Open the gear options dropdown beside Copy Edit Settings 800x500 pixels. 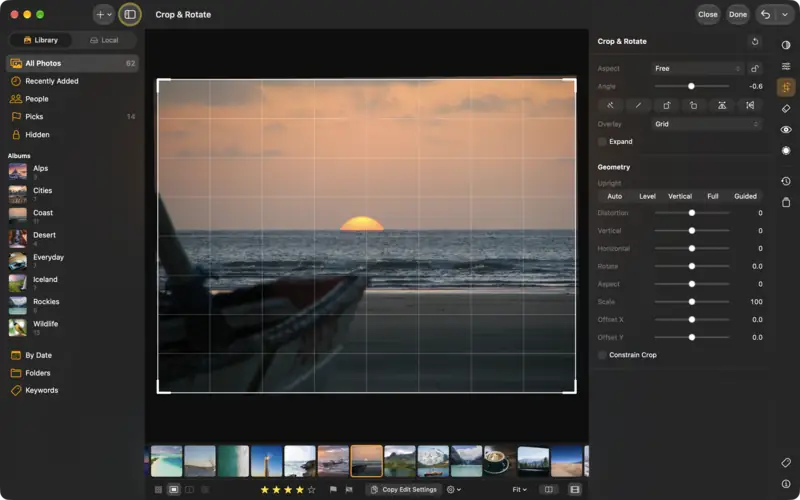pos(454,489)
